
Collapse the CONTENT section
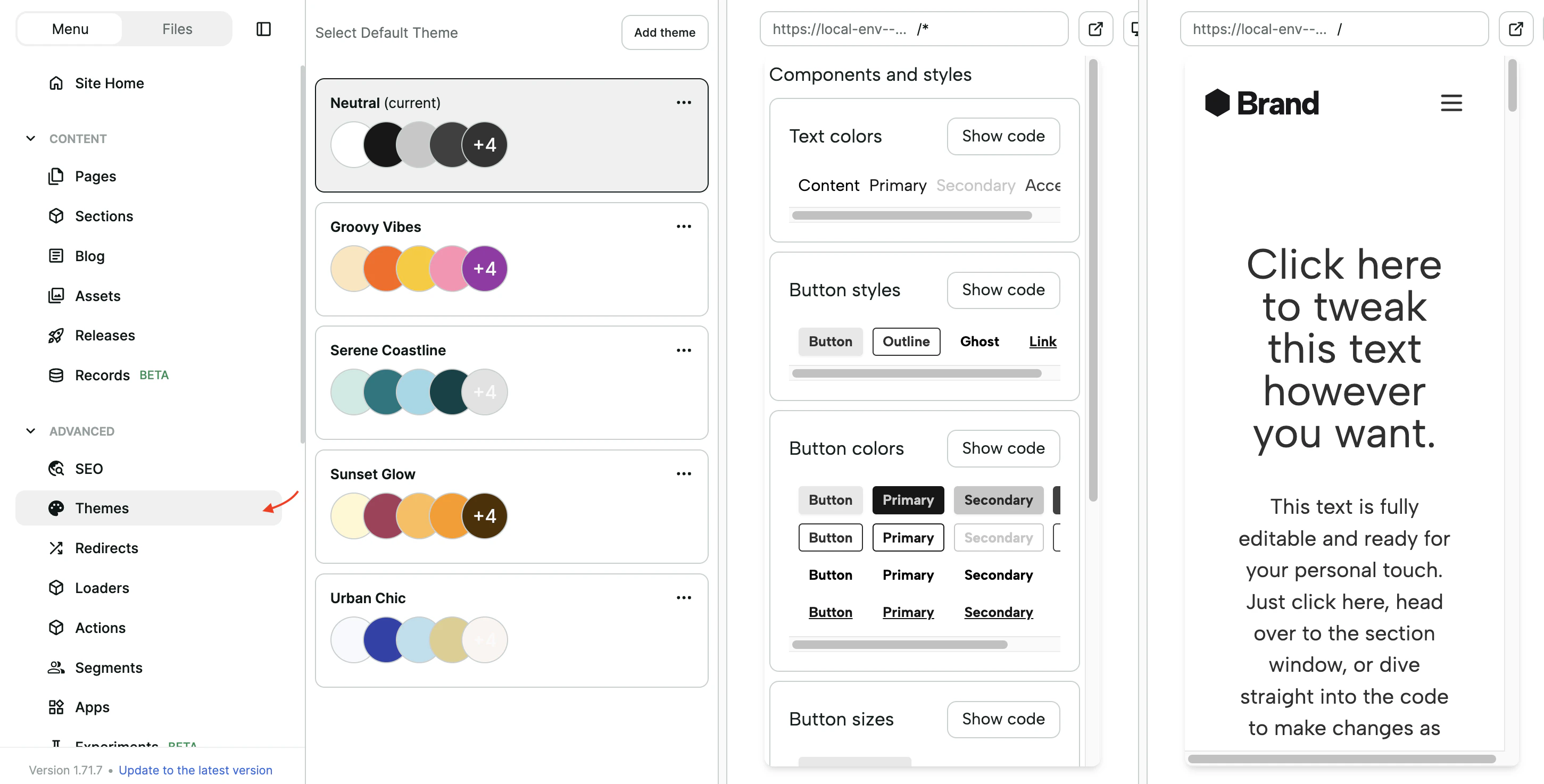coord(30,138)
